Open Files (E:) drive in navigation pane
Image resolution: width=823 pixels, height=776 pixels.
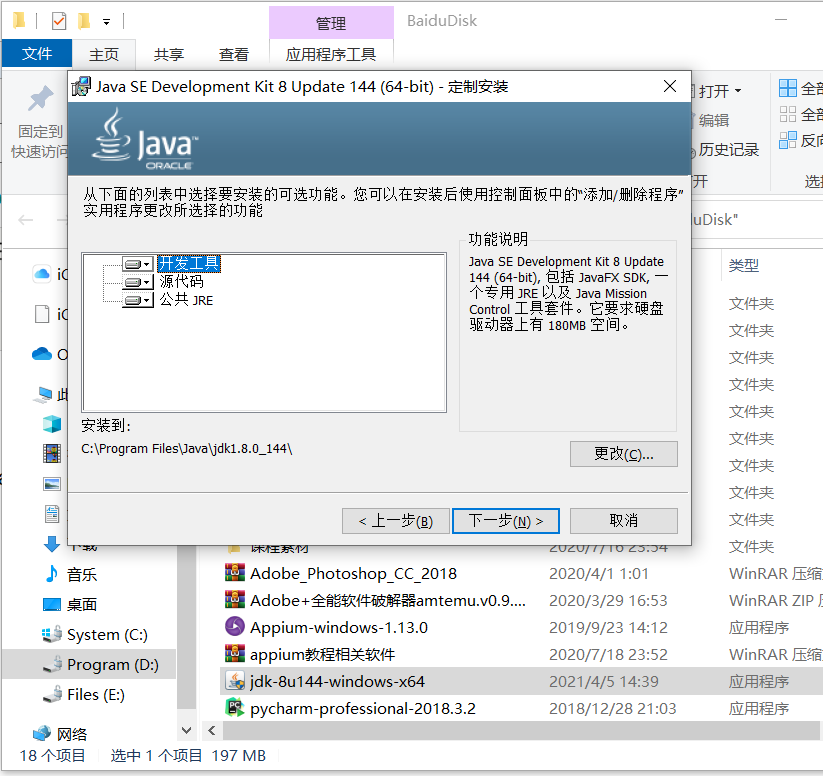(x=96, y=694)
